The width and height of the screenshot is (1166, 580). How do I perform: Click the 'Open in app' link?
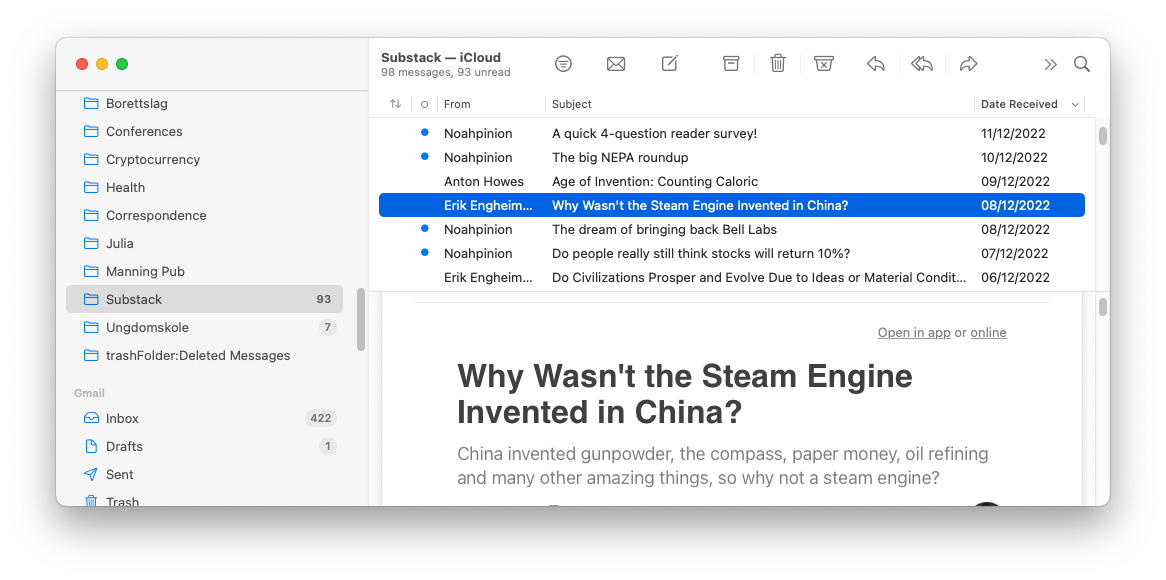point(914,332)
